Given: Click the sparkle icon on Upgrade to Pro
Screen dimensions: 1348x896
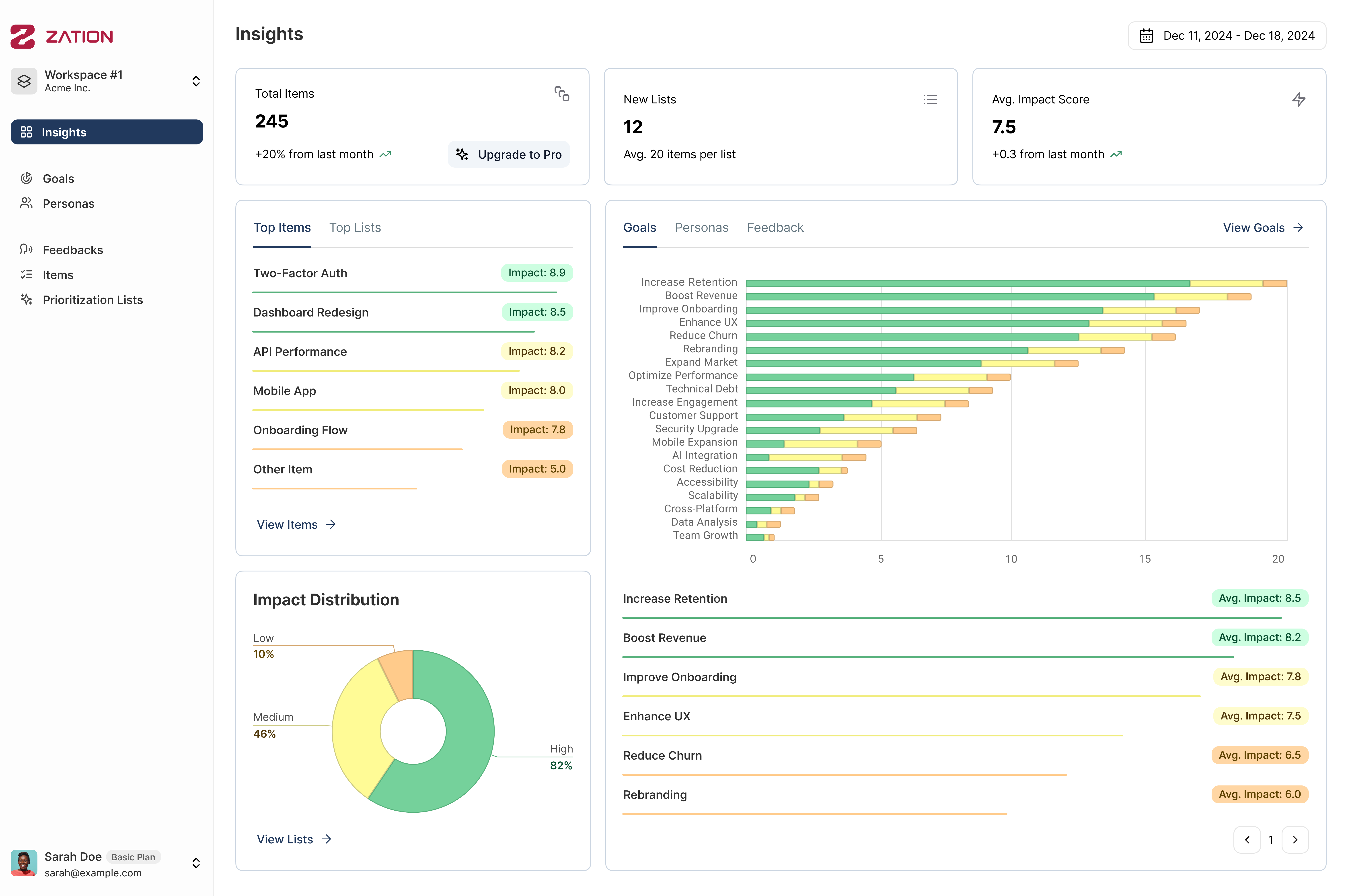Looking at the screenshot, I should tap(462, 154).
